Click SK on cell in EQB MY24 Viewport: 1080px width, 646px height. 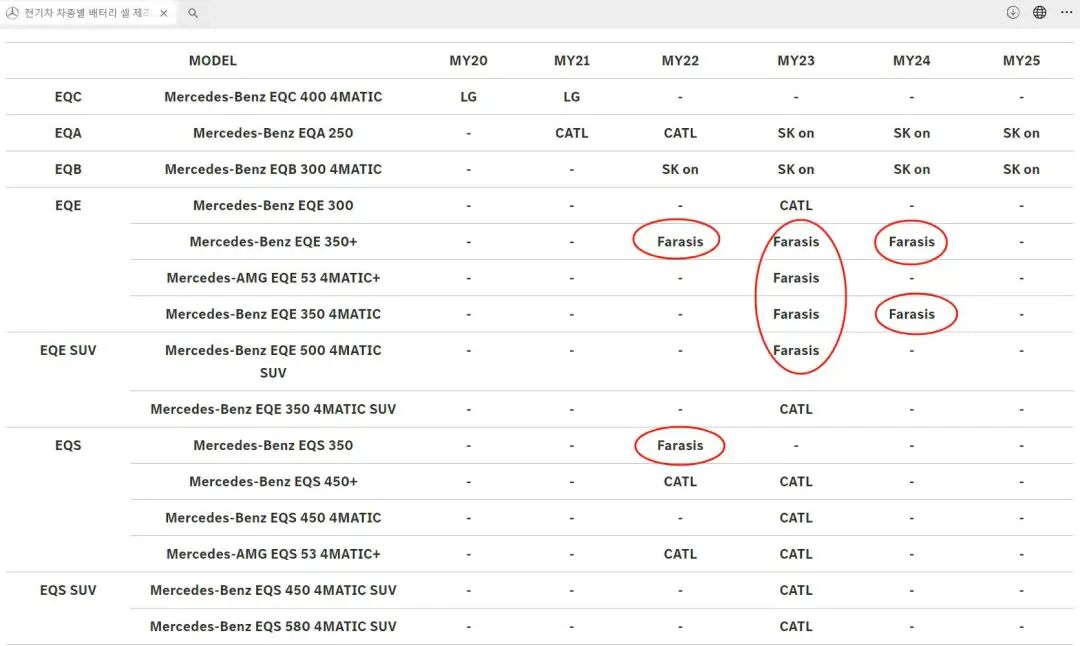click(x=911, y=169)
